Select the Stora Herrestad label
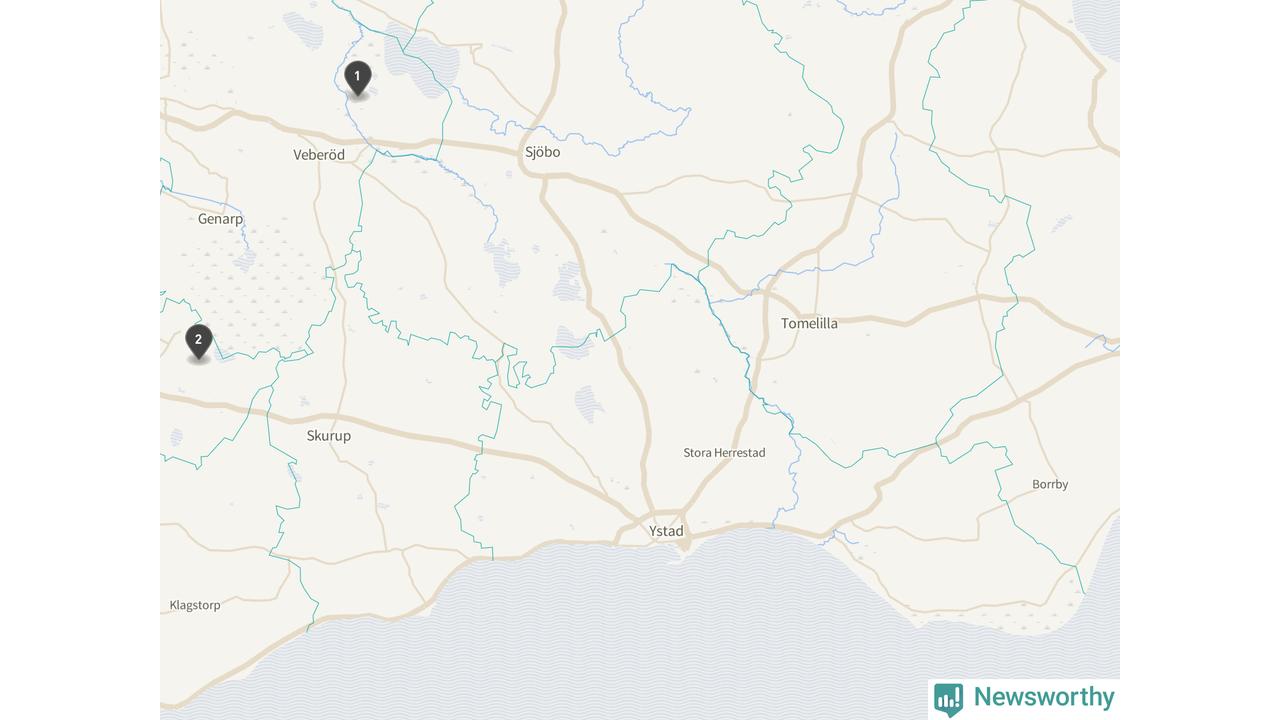 tap(724, 453)
